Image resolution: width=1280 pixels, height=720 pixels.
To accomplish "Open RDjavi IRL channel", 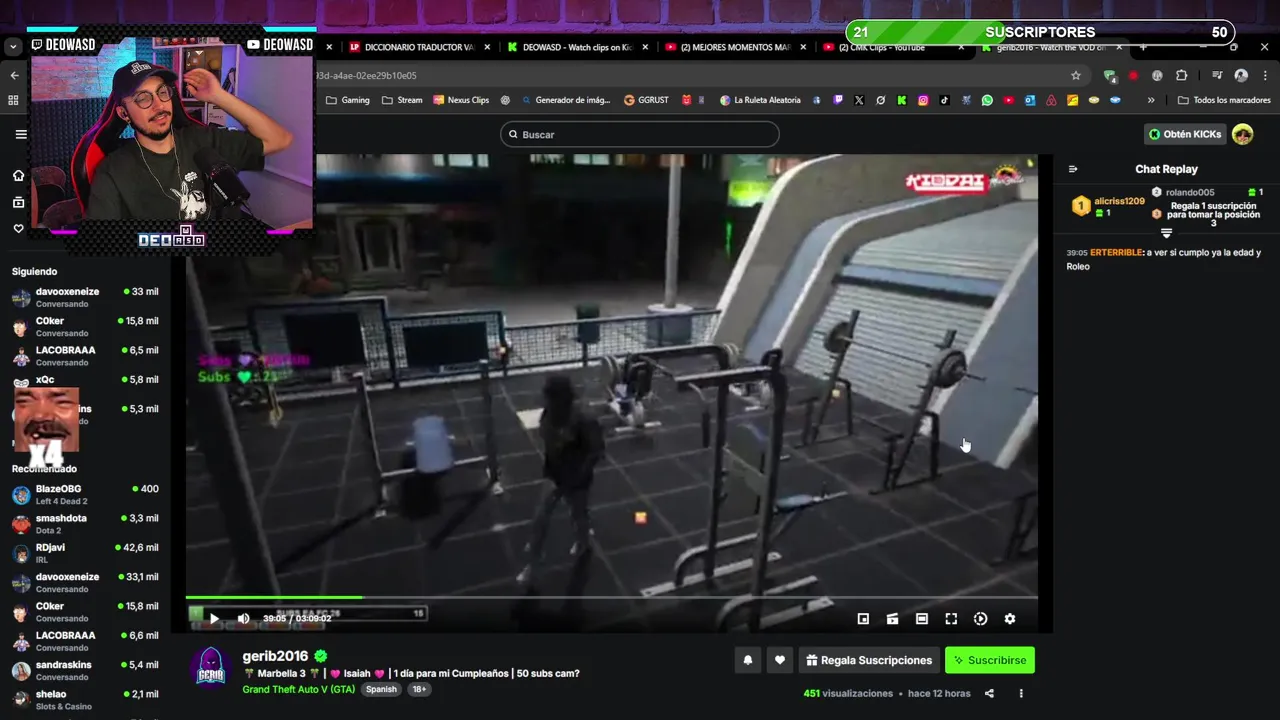I will pyautogui.click(x=85, y=553).
